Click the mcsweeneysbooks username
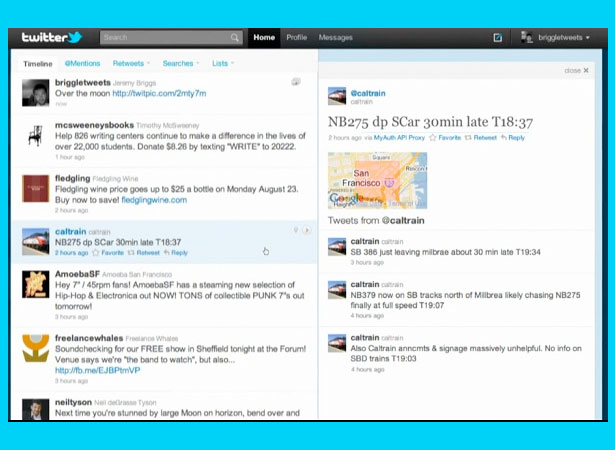 [x=95, y=125]
